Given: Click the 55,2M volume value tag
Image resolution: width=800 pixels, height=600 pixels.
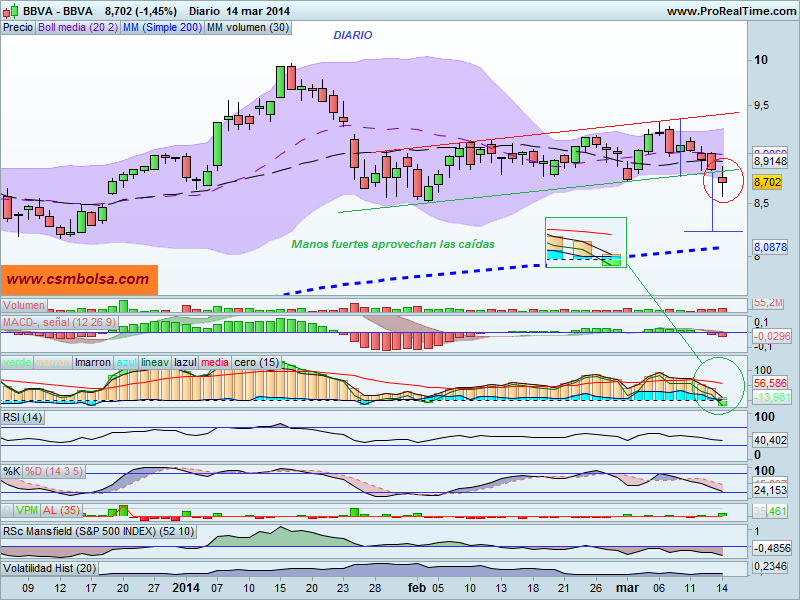Looking at the screenshot, I should click(768, 303).
